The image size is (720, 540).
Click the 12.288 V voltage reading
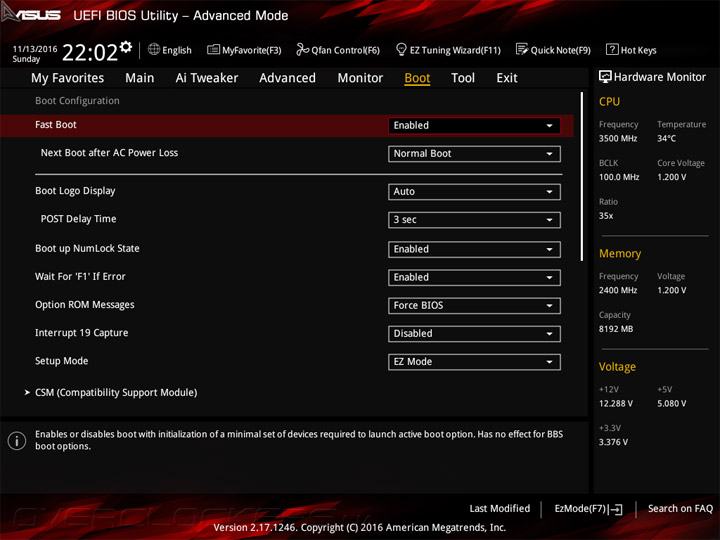tap(616, 403)
